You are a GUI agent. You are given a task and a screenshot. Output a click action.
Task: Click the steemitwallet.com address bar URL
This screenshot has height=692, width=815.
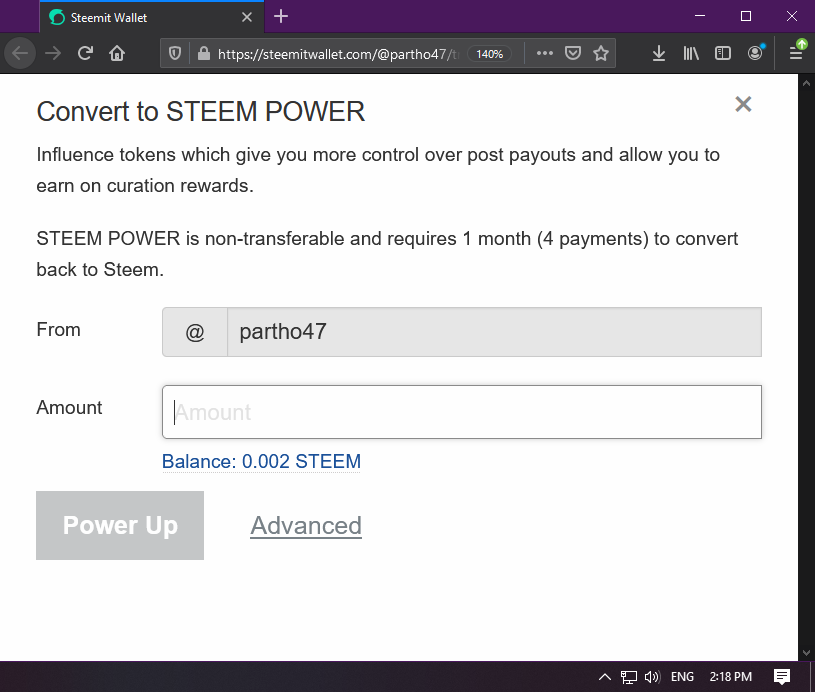pyautogui.click(x=338, y=54)
